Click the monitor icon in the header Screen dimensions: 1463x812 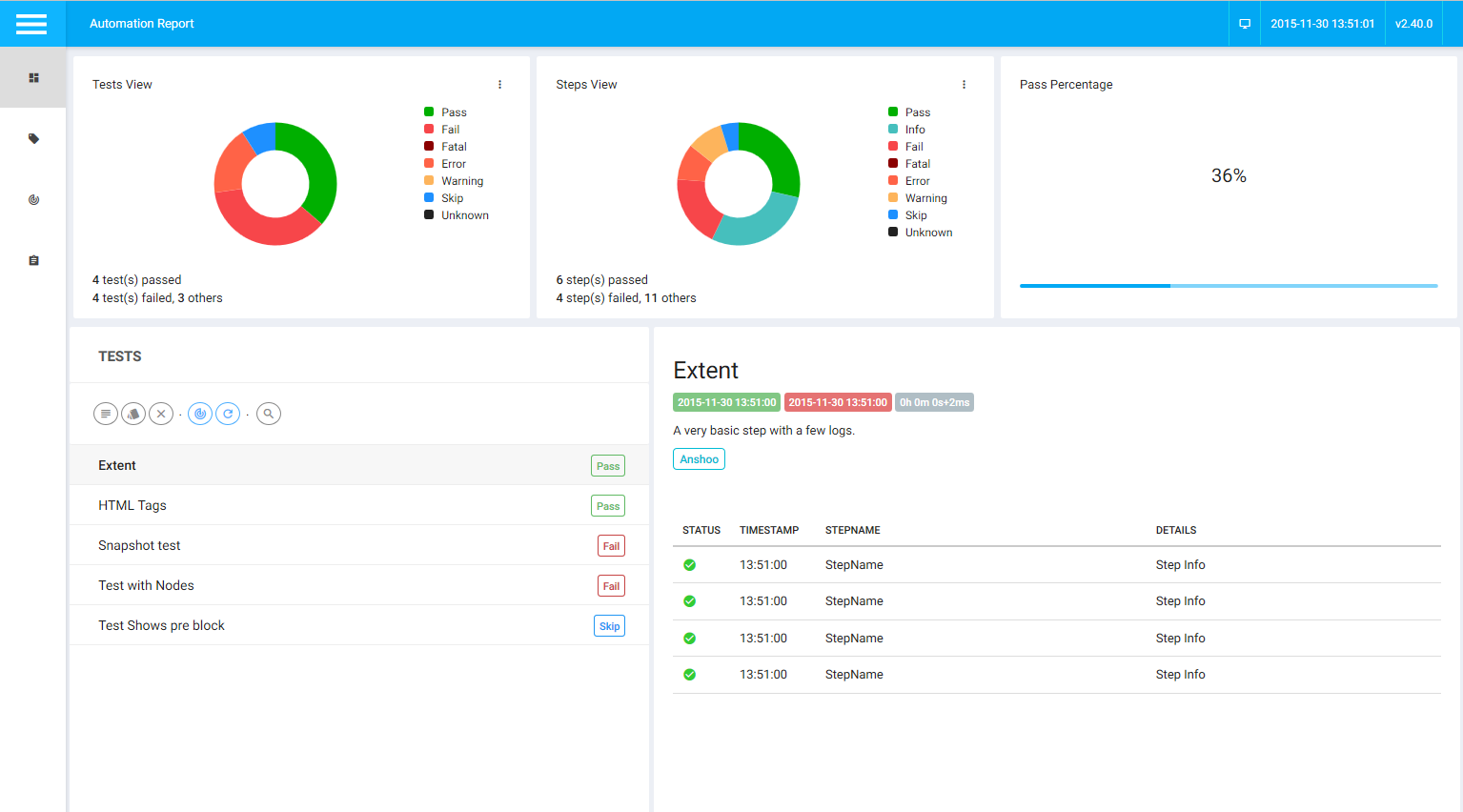(x=1244, y=24)
